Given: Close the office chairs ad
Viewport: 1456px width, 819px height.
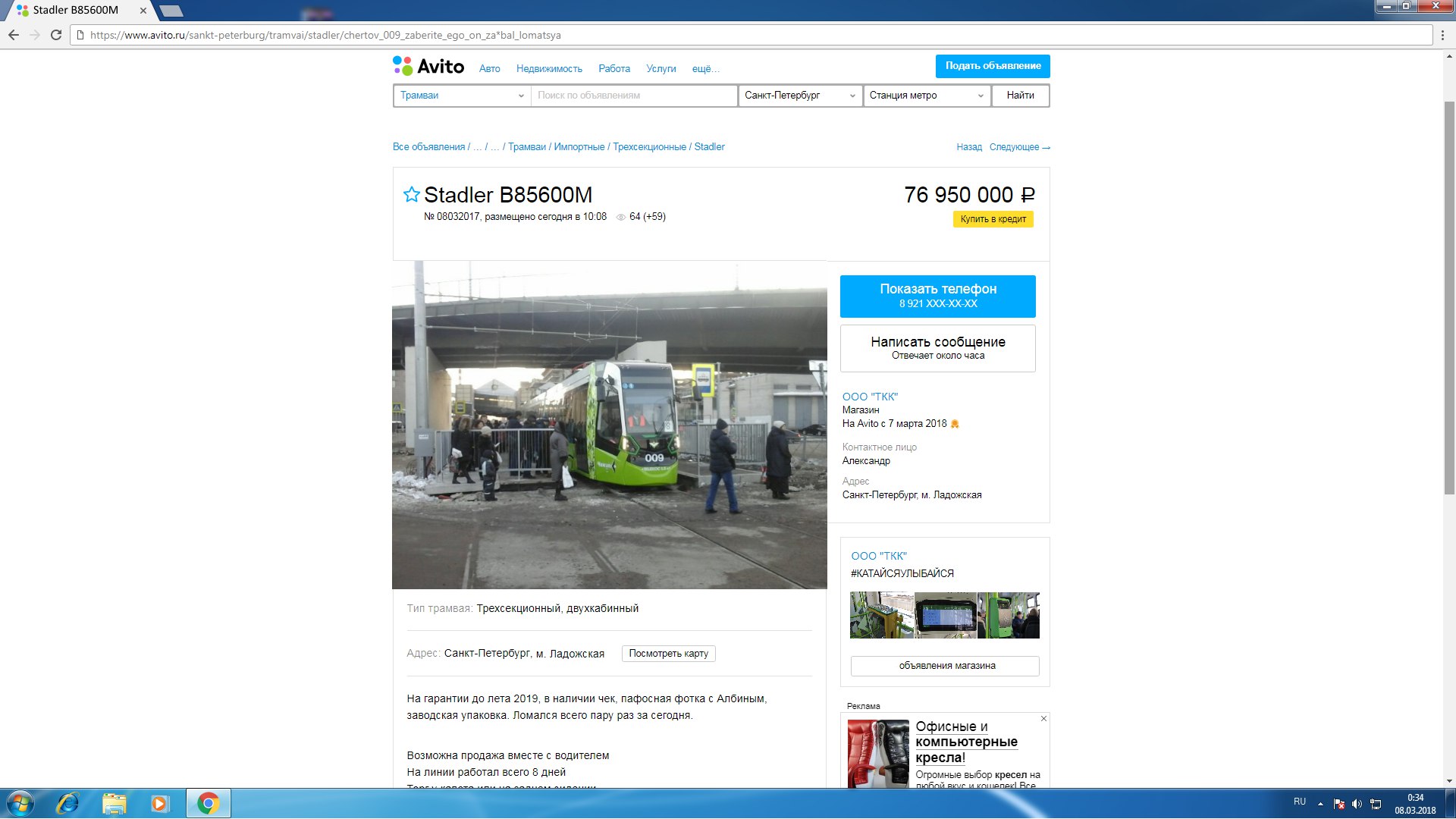Looking at the screenshot, I should tap(1043, 719).
